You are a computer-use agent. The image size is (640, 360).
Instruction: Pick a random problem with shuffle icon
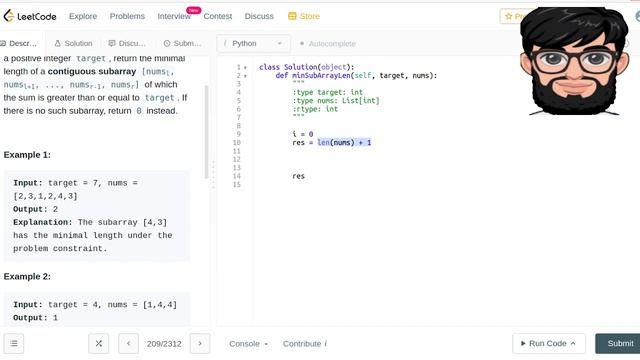point(99,344)
